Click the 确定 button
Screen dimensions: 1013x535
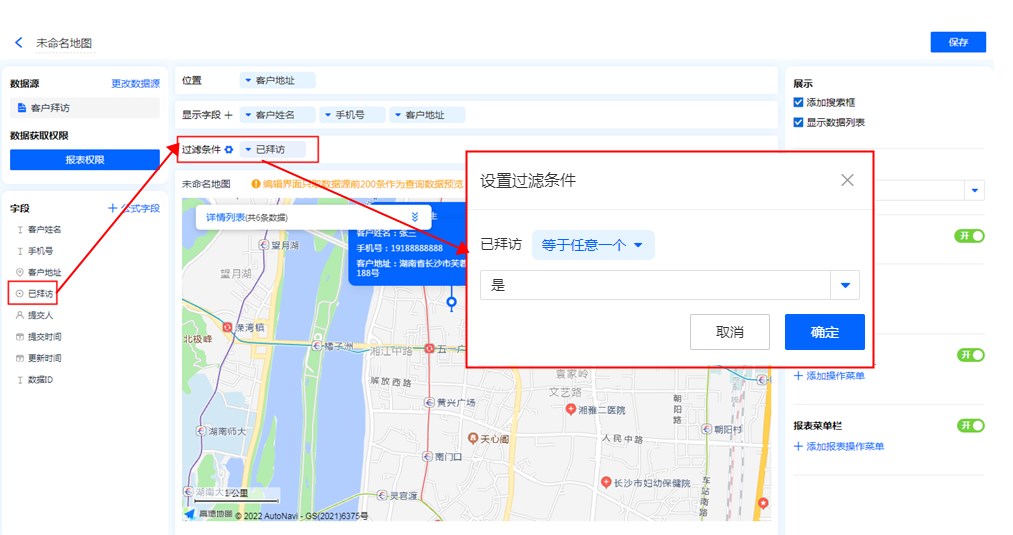[824, 332]
